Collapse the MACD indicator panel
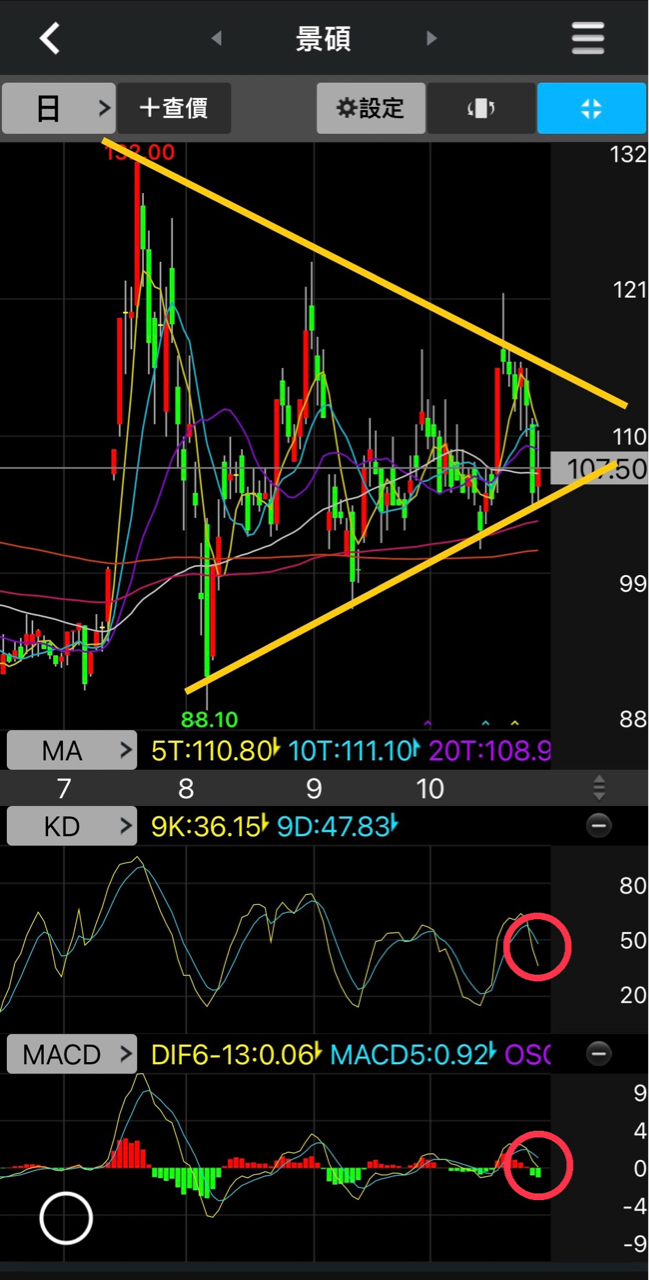649x1280 pixels. coord(599,1053)
